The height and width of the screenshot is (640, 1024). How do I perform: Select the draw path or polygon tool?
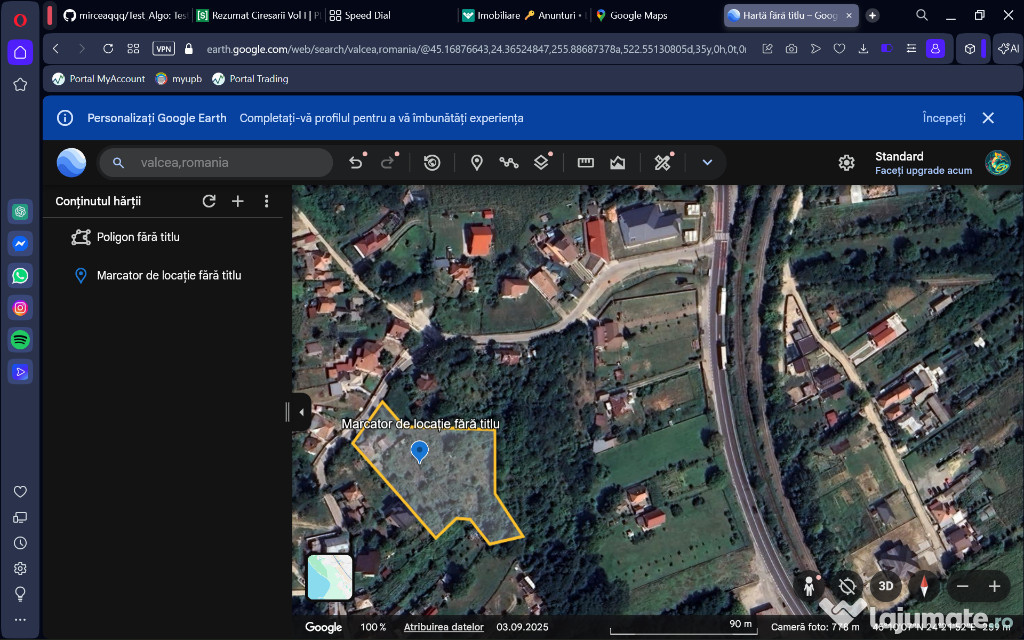(x=509, y=163)
